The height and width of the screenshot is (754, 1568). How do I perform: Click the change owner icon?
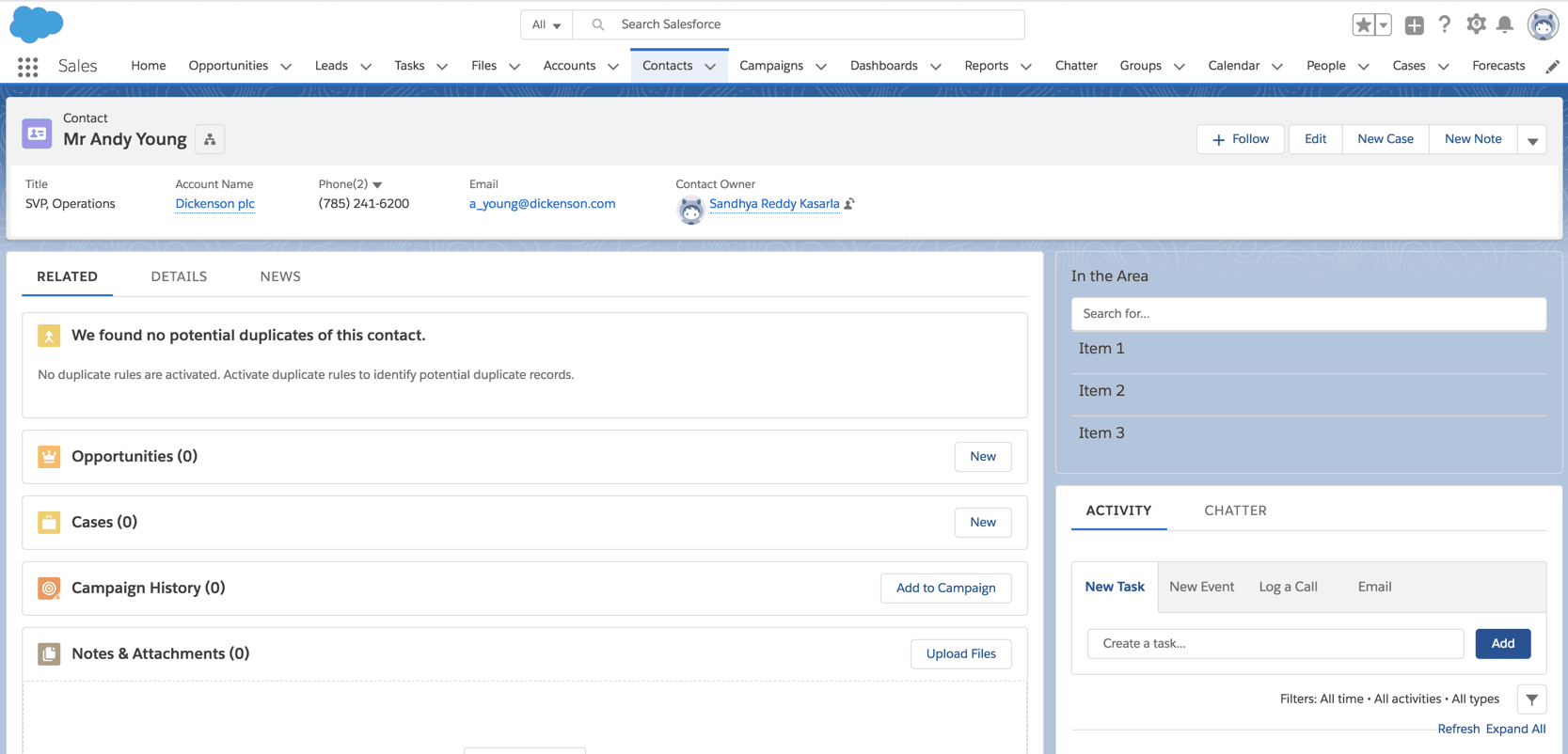[x=849, y=204]
